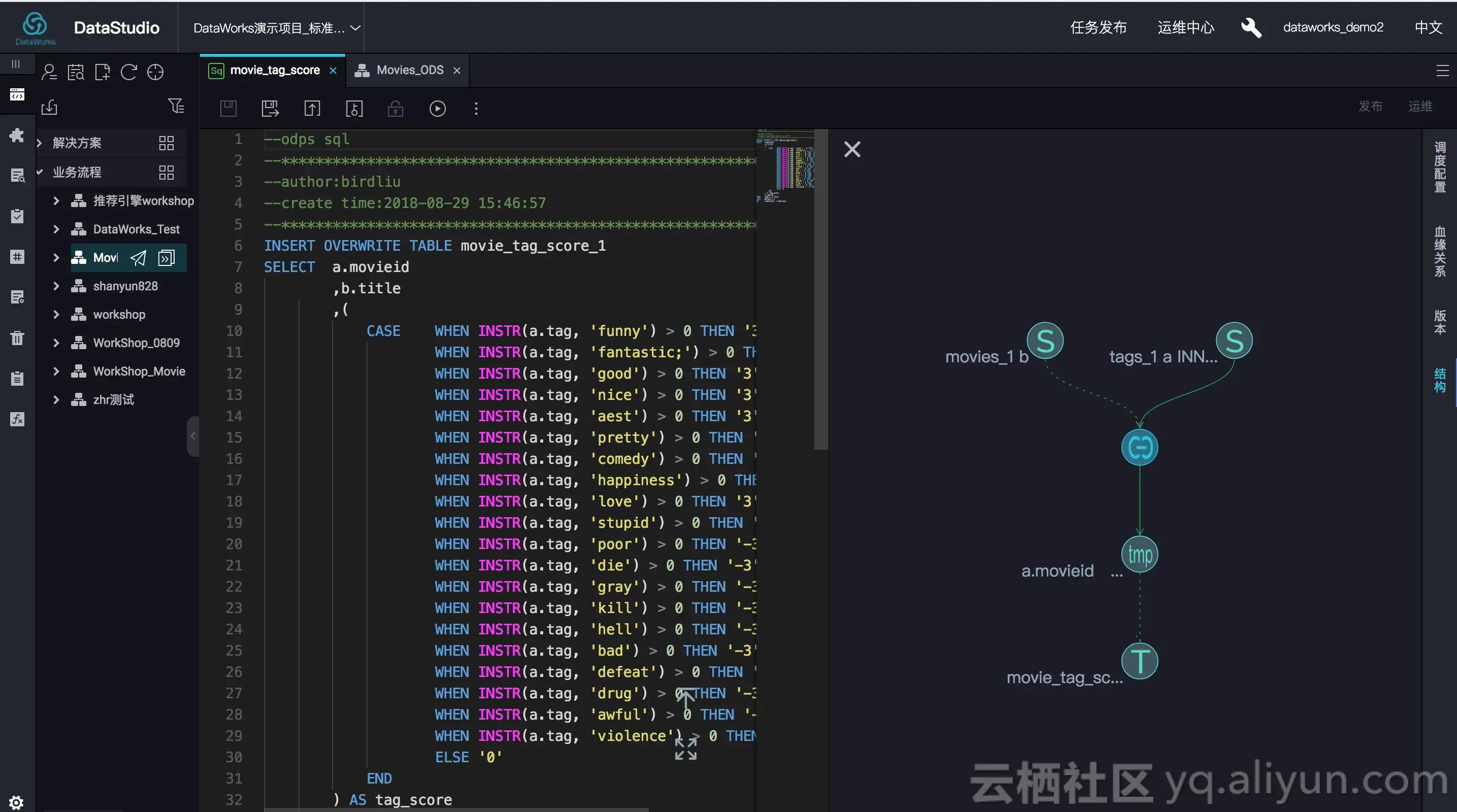This screenshot has height=812, width=1457.
Task: Collapse the 业务流程 section
Action: point(40,172)
